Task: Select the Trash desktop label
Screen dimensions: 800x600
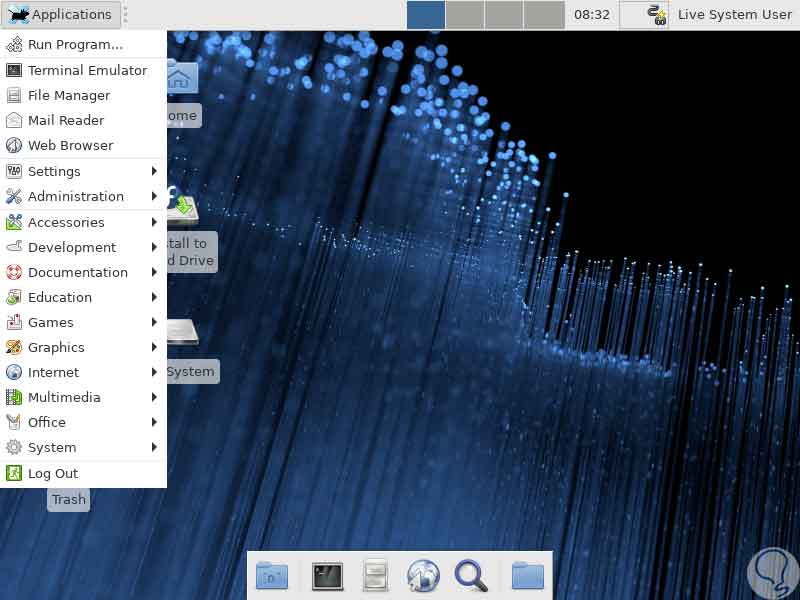Action: 69,499
